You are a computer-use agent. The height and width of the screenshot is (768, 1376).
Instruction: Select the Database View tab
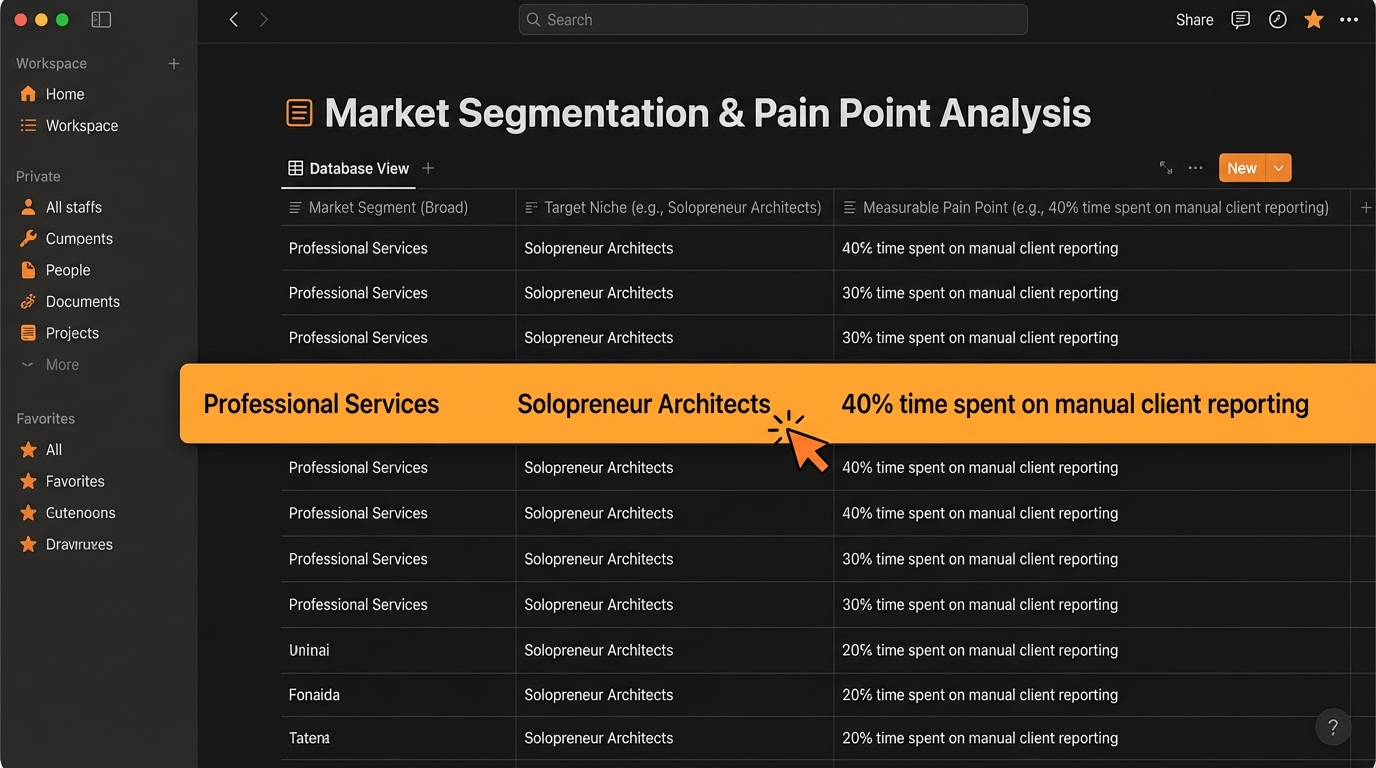[x=348, y=169]
